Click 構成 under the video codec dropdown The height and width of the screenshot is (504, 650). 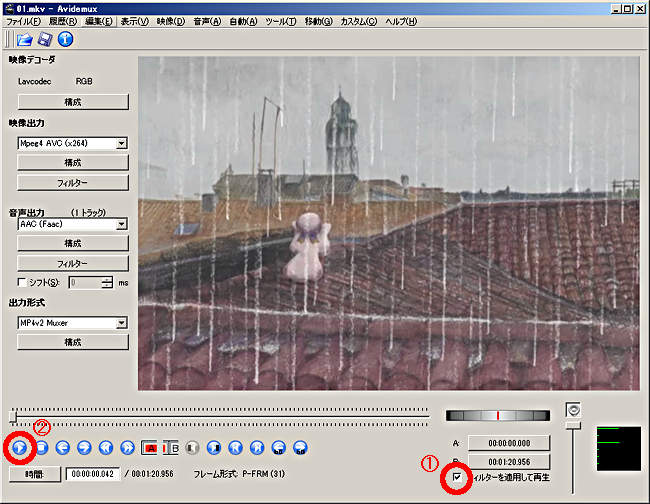73,162
